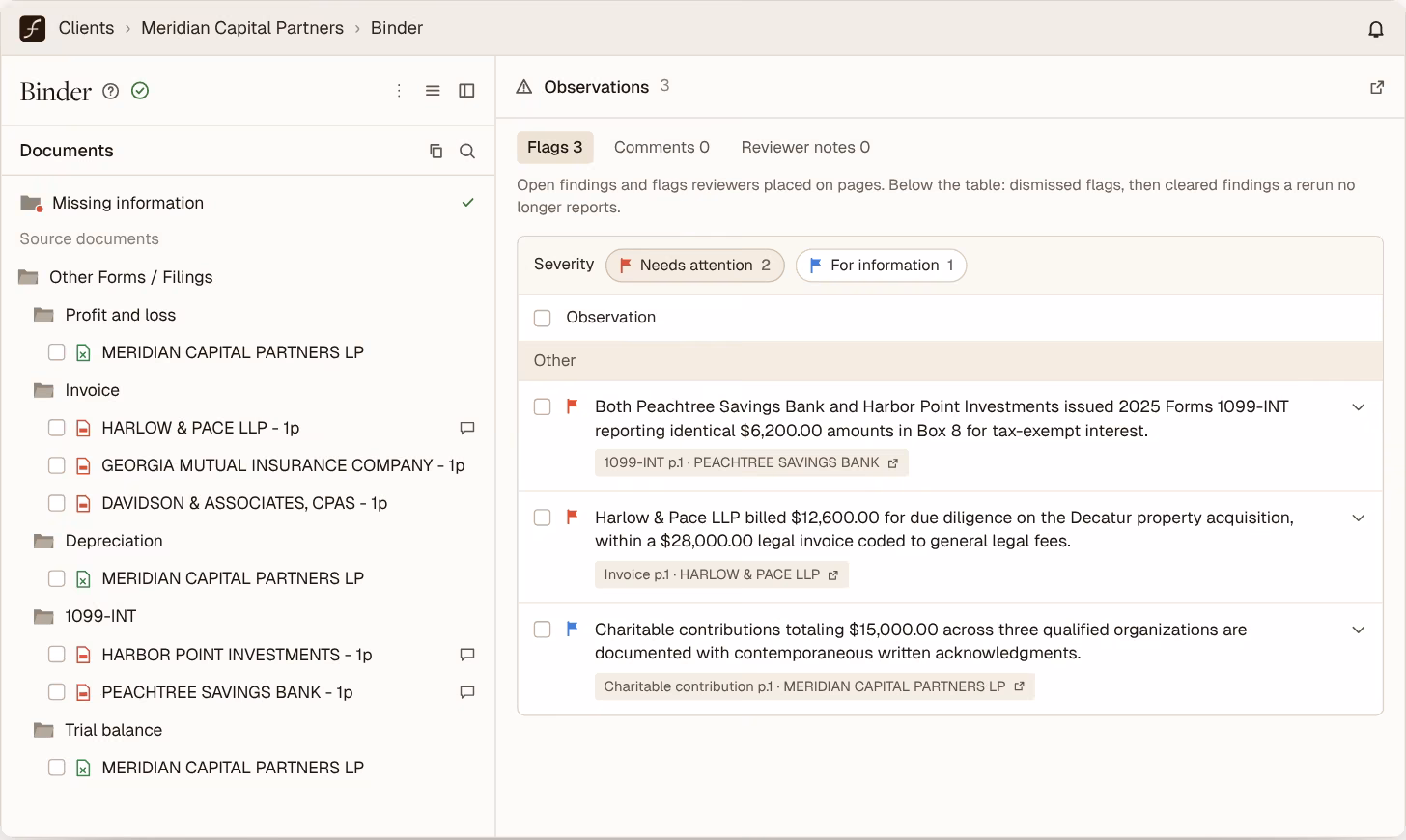Expand the Charitable contributions observation
The height and width of the screenshot is (840, 1406).
pyautogui.click(x=1359, y=630)
